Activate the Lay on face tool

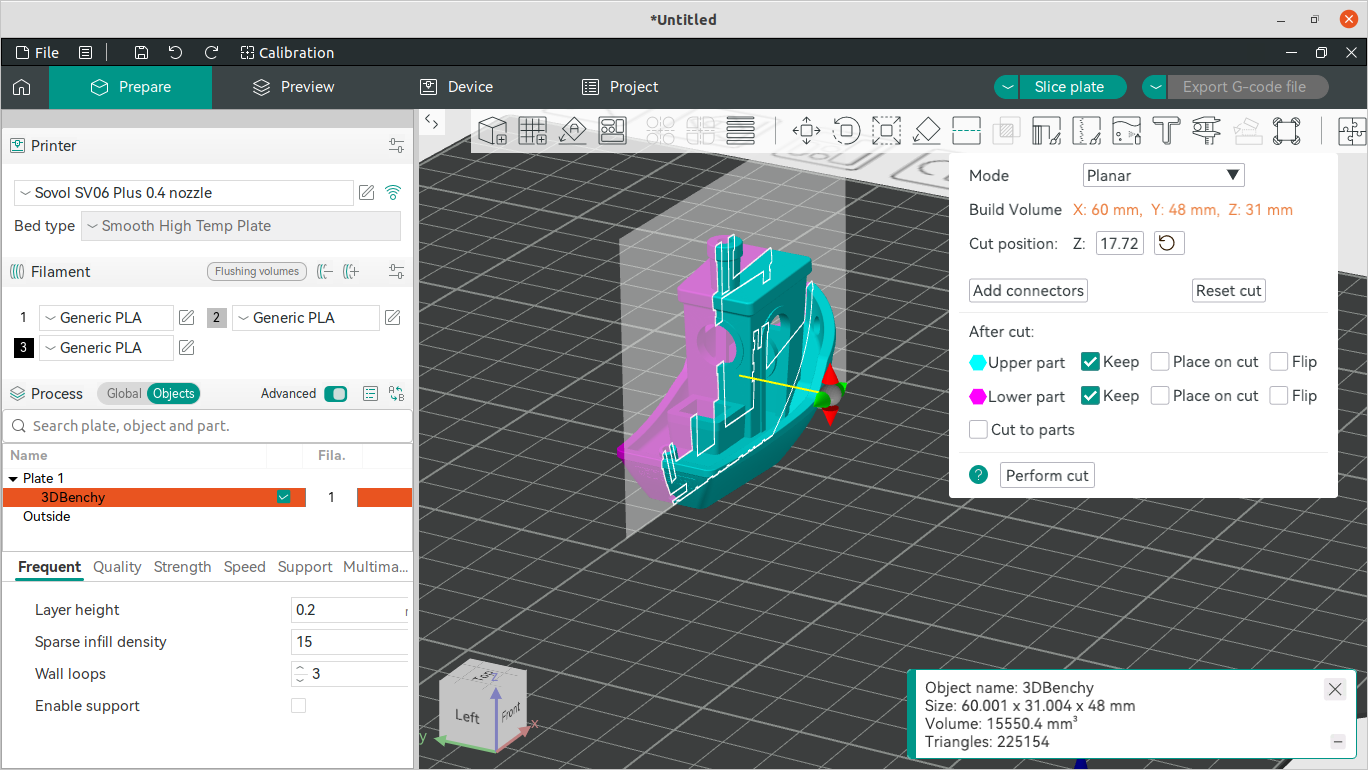[x=926, y=131]
